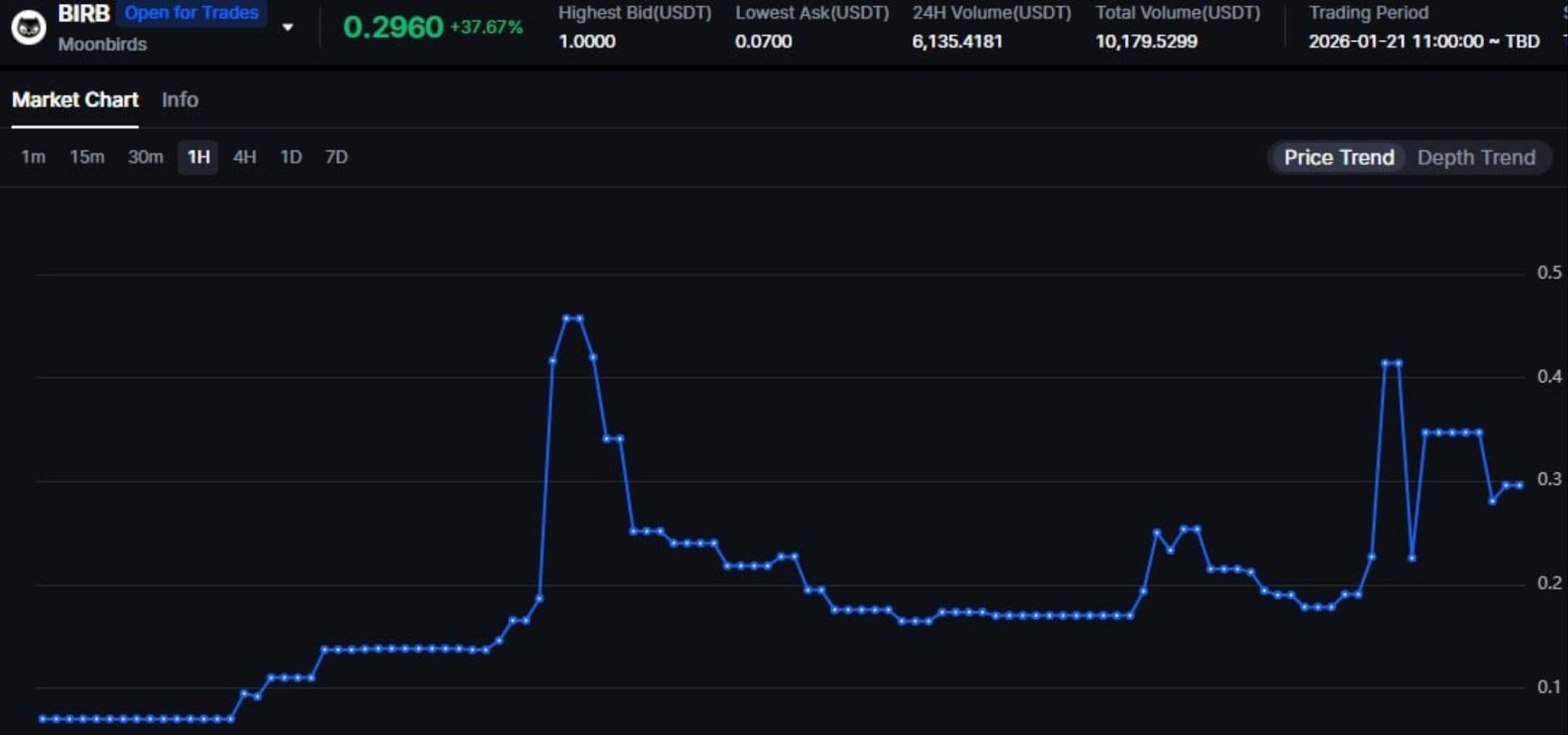Toggle to Price Trend view
Screen dimensions: 1568x735
pos(1338,157)
